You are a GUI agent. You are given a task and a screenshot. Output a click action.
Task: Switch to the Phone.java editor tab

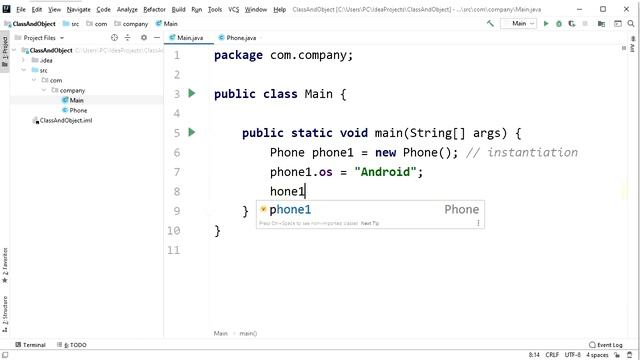(238, 38)
